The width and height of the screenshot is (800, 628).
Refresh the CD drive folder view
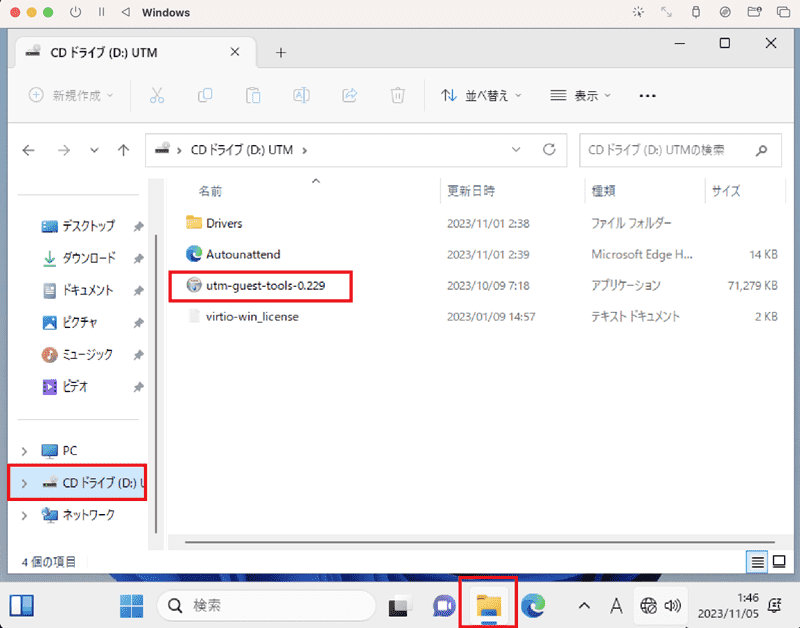(x=549, y=149)
